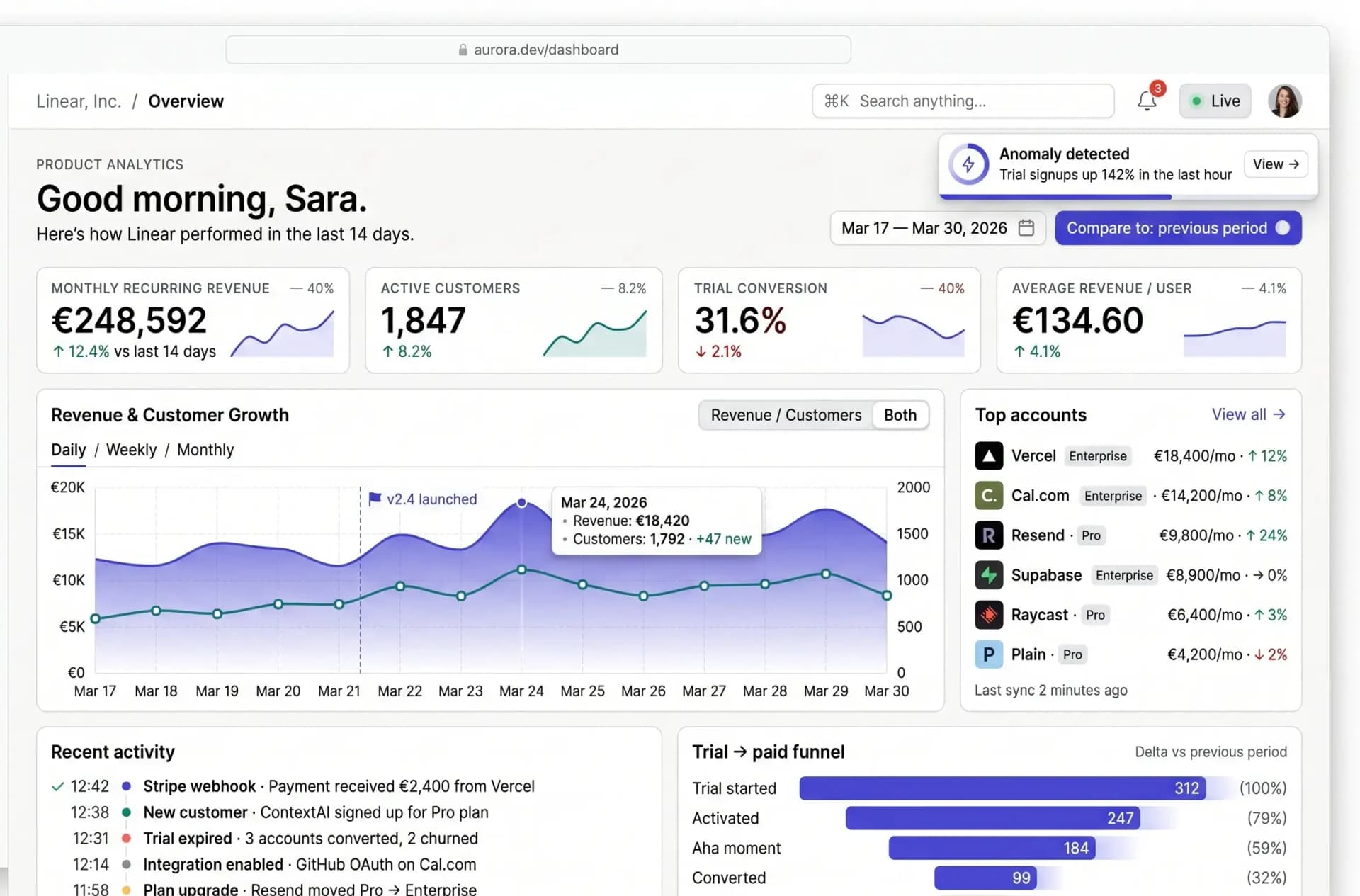Toggle the Live status indicator
The image size is (1360, 896).
(x=1215, y=101)
